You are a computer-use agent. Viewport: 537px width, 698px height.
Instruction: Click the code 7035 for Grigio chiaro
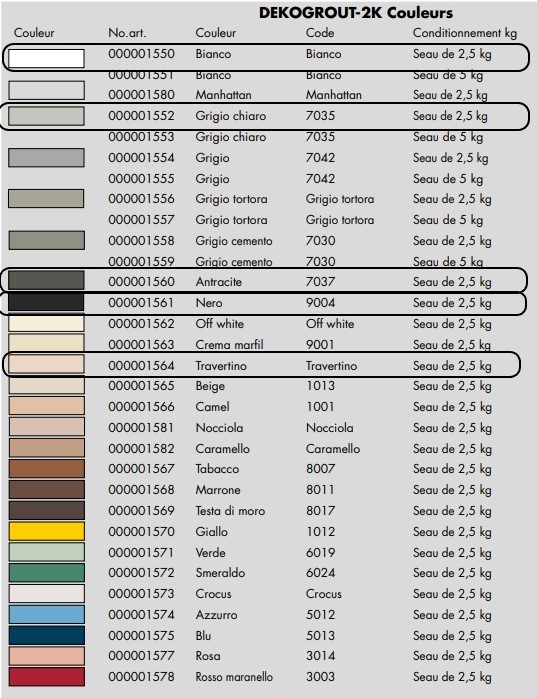320,116
